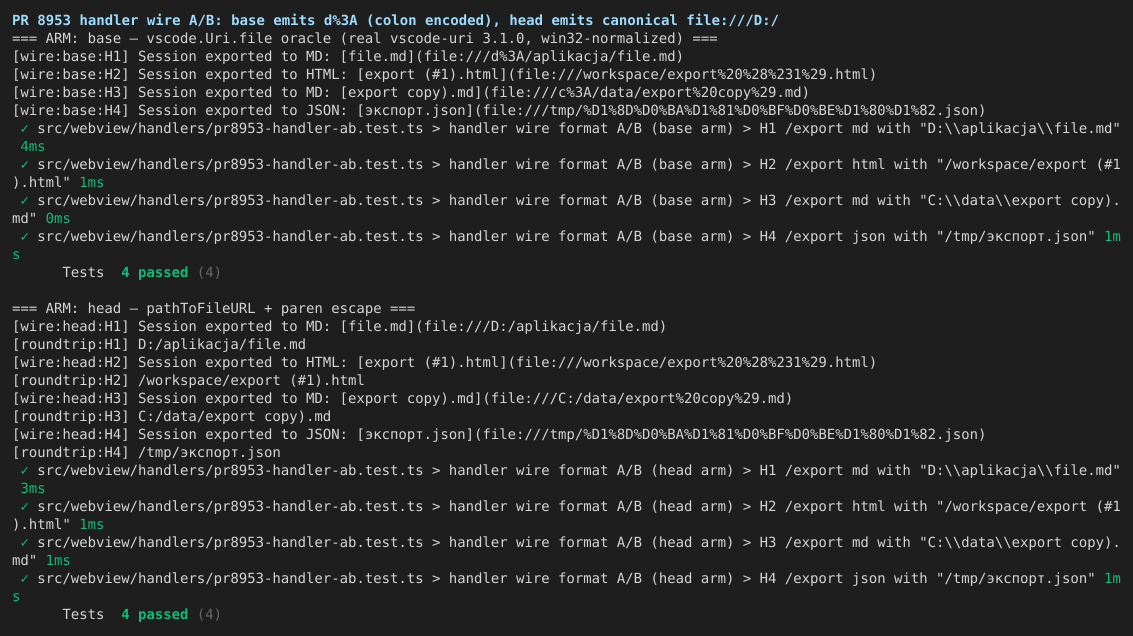This screenshot has height=636, width=1133.
Task: Click the [roundtrip:H1] D:/aplikacja/file.md line
Action: [159, 345]
